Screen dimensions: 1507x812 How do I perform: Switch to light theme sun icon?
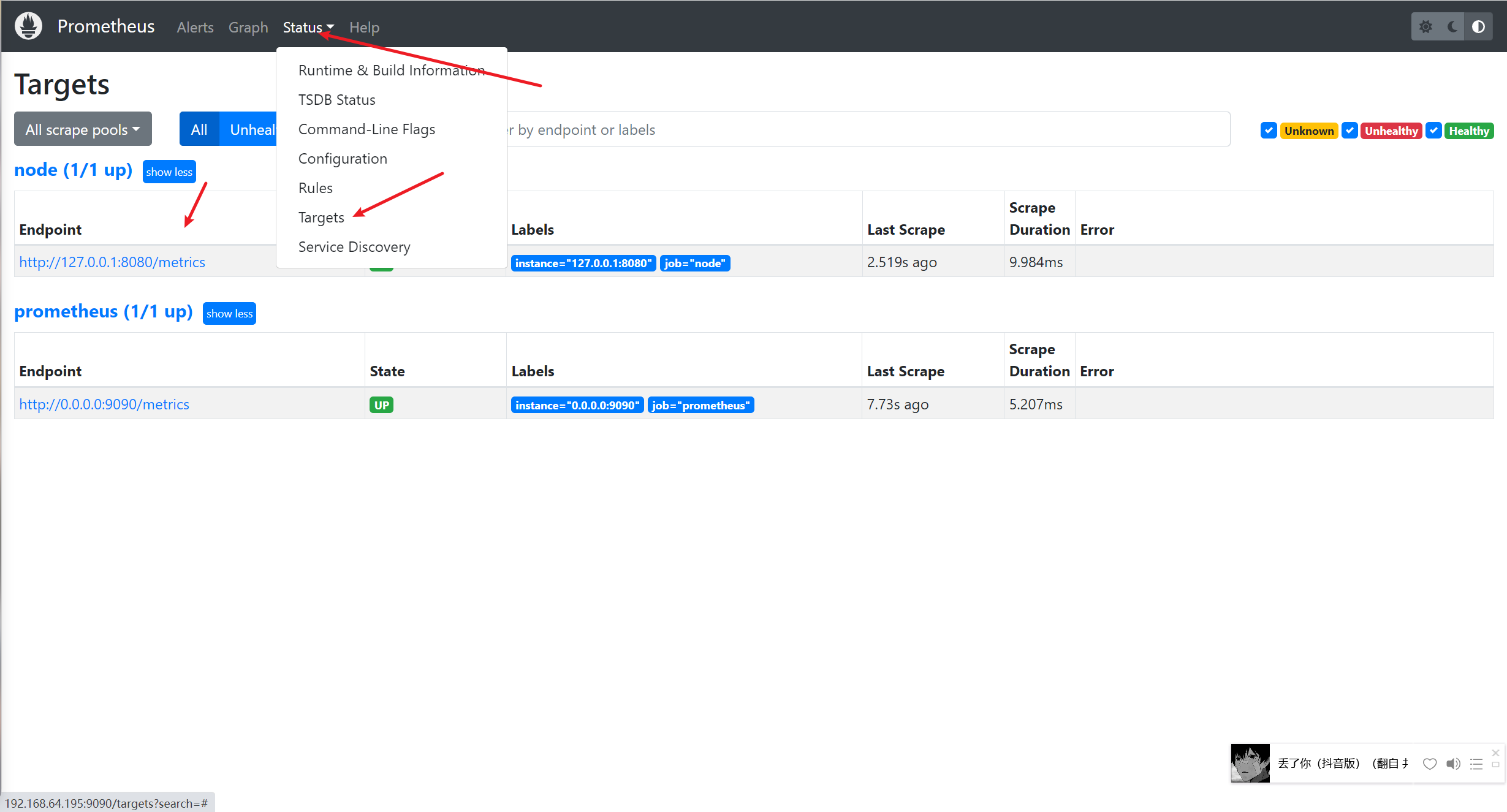click(x=1425, y=27)
